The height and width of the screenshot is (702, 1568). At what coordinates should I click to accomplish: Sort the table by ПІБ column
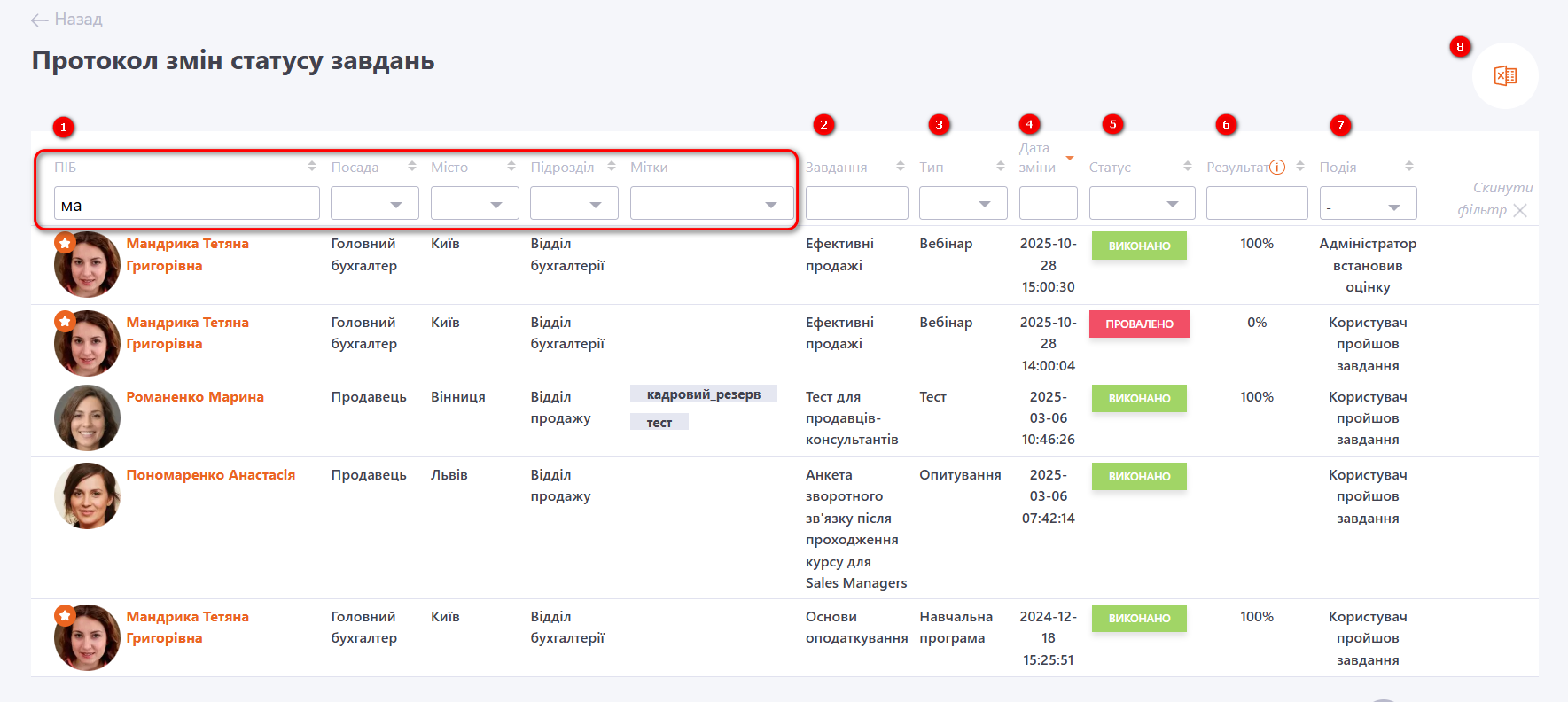[311, 167]
